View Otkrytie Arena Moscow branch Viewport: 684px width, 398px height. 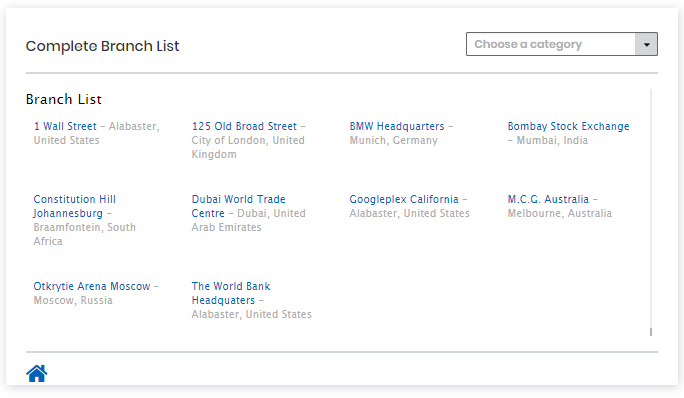pos(92,286)
